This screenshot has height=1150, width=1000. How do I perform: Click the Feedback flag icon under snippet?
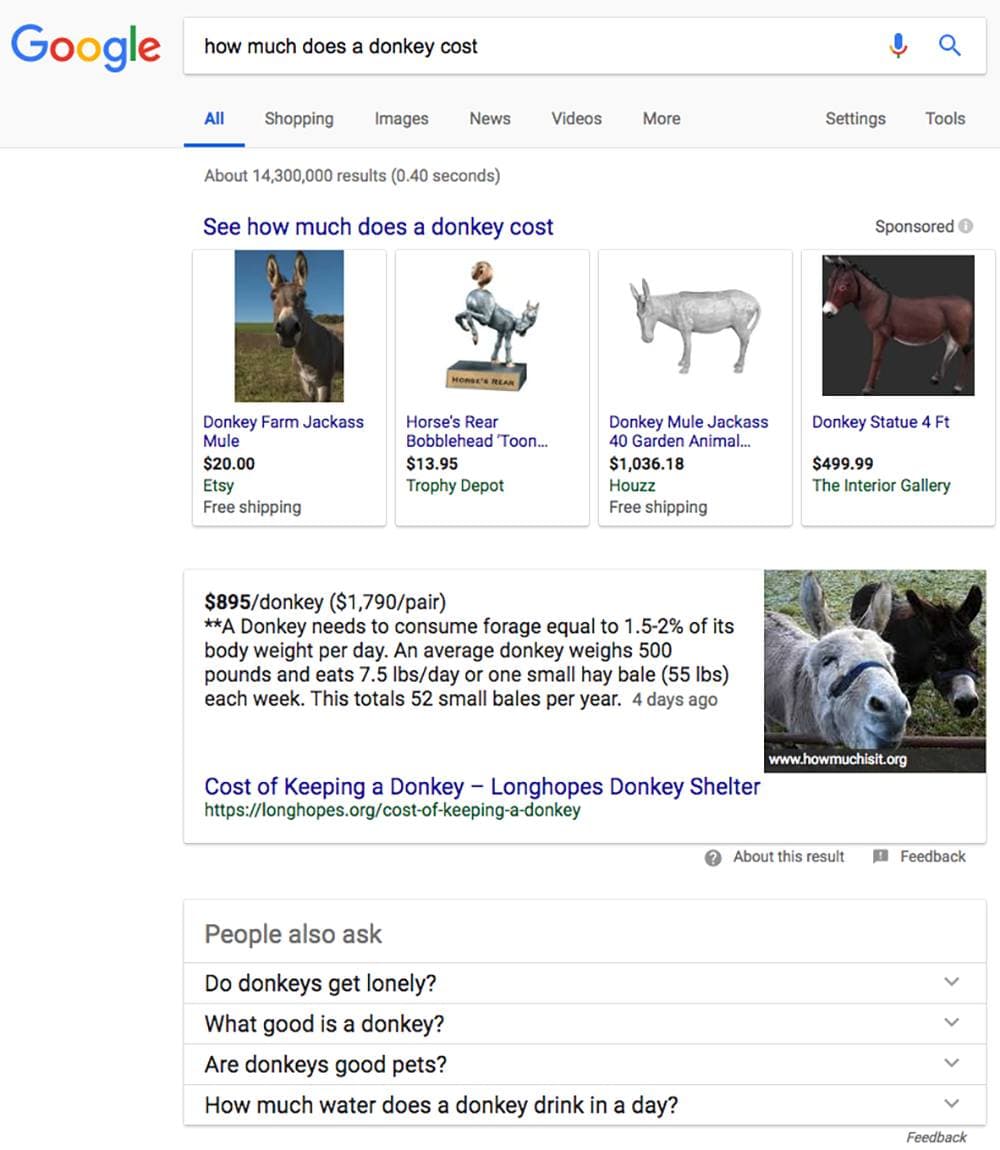tap(880, 856)
